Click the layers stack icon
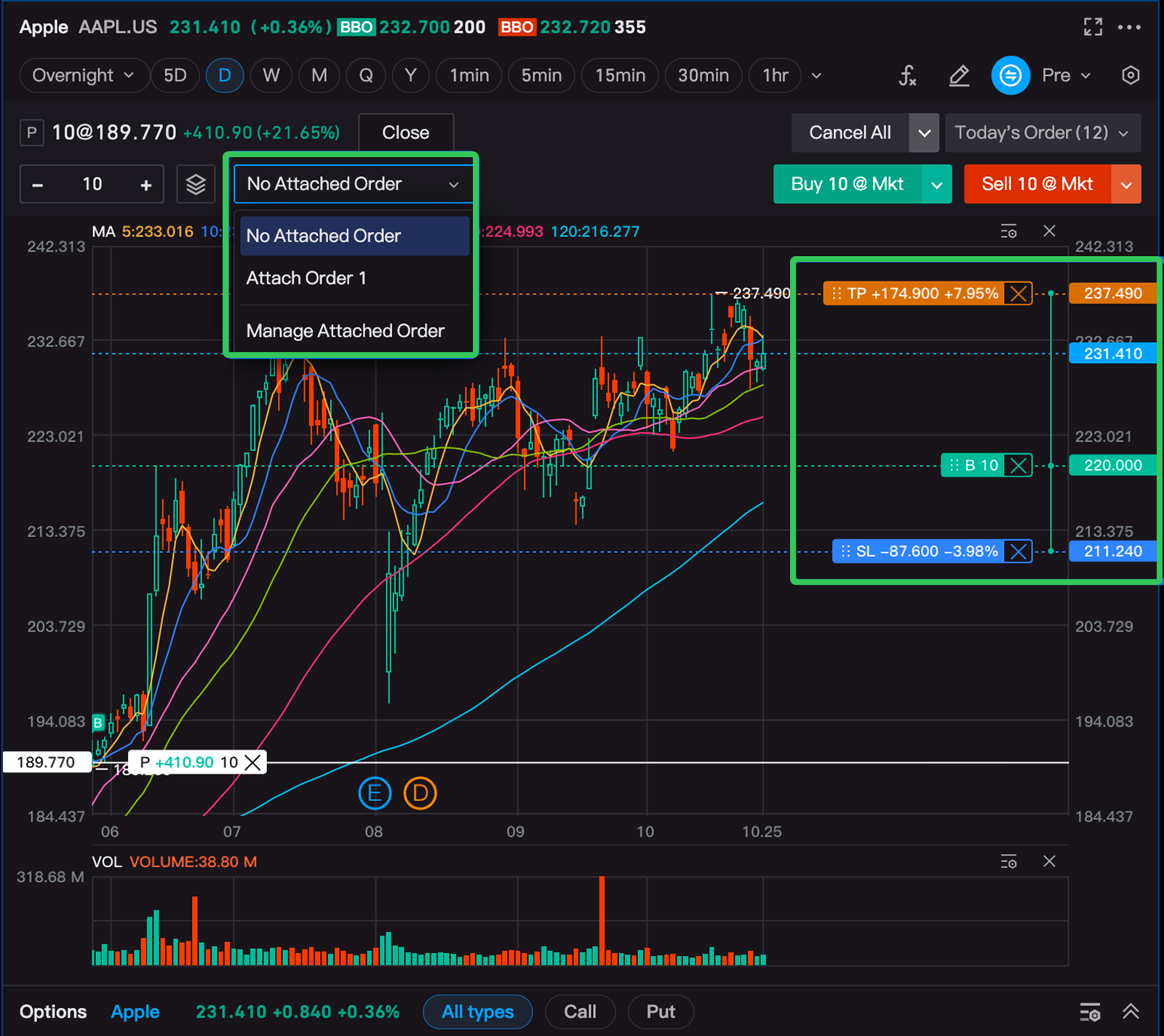The height and width of the screenshot is (1036, 1164). pos(196,184)
